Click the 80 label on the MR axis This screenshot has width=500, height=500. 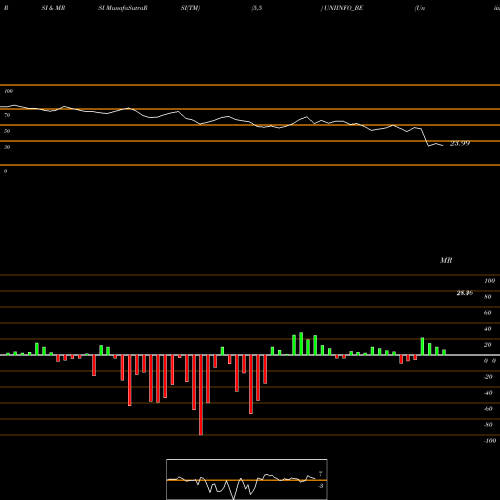(x=488, y=297)
